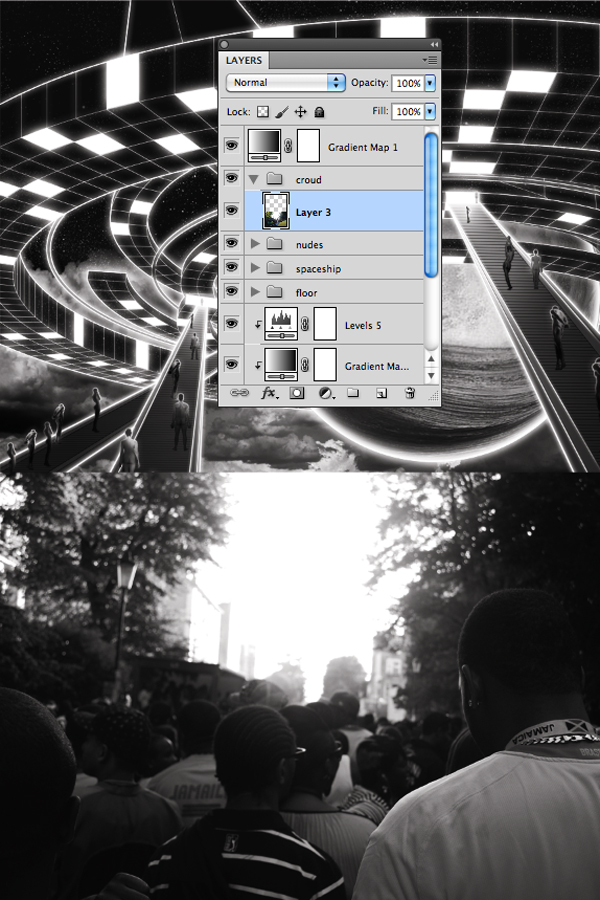Click the Lock image pixels brush icon
This screenshot has height=900, width=600.
[x=282, y=112]
